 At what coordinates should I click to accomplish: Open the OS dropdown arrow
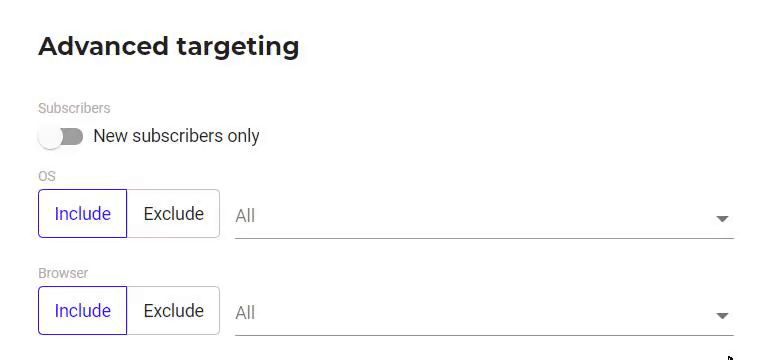pos(722,218)
